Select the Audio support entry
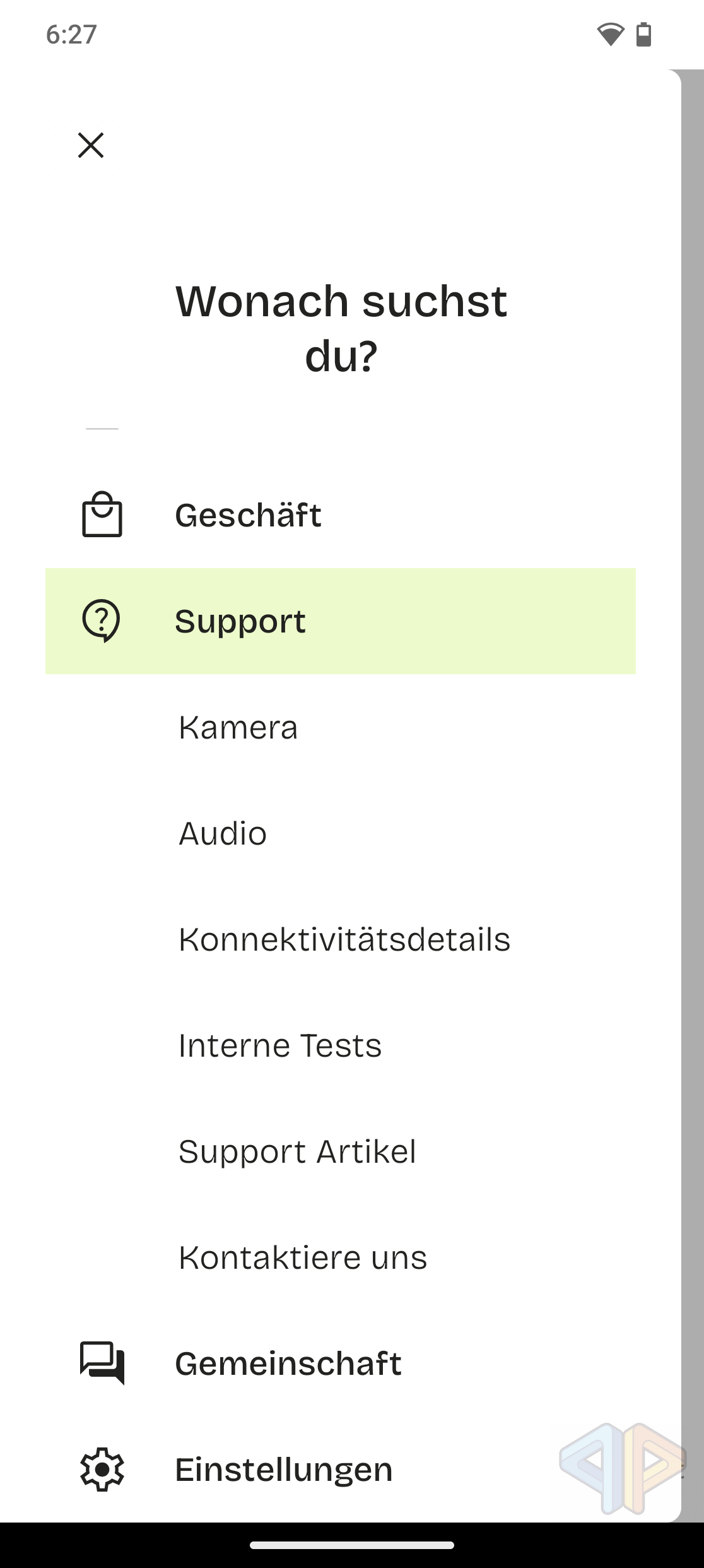The height and width of the screenshot is (1568, 704). tap(223, 833)
